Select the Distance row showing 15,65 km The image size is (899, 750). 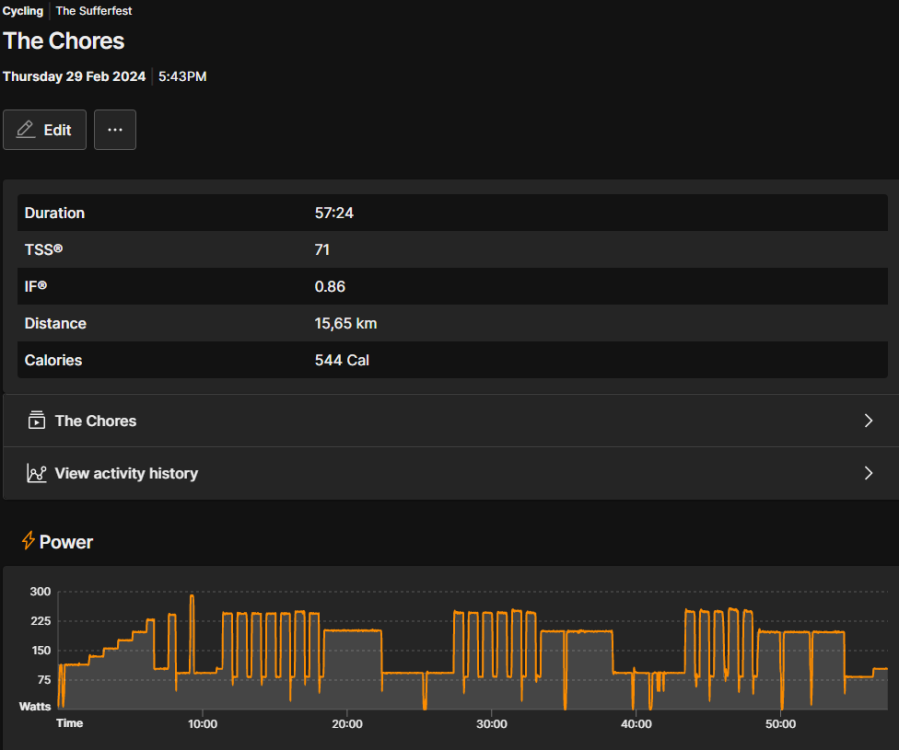pyautogui.click(x=452, y=323)
